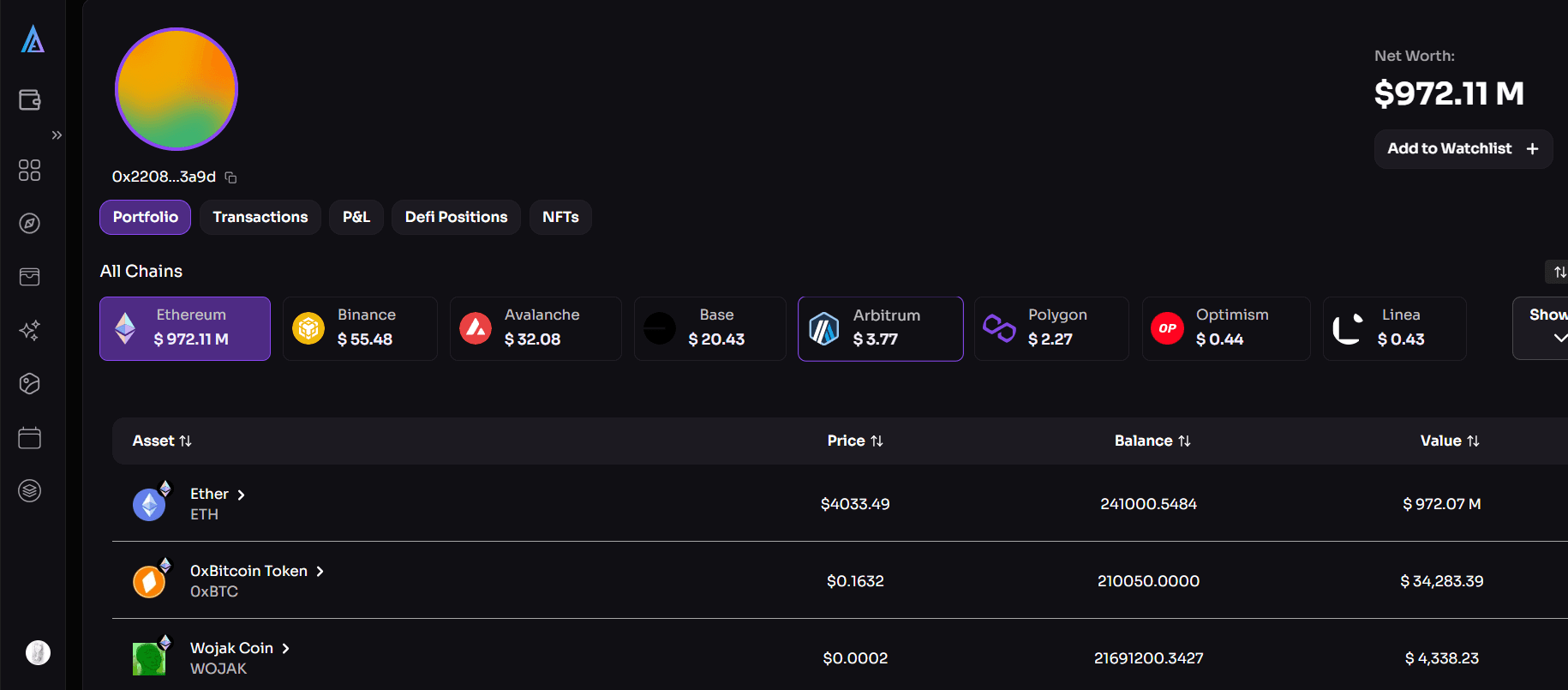This screenshot has height=690, width=1568.
Task: Select the Optimism chain card
Action: pyautogui.click(x=1226, y=328)
